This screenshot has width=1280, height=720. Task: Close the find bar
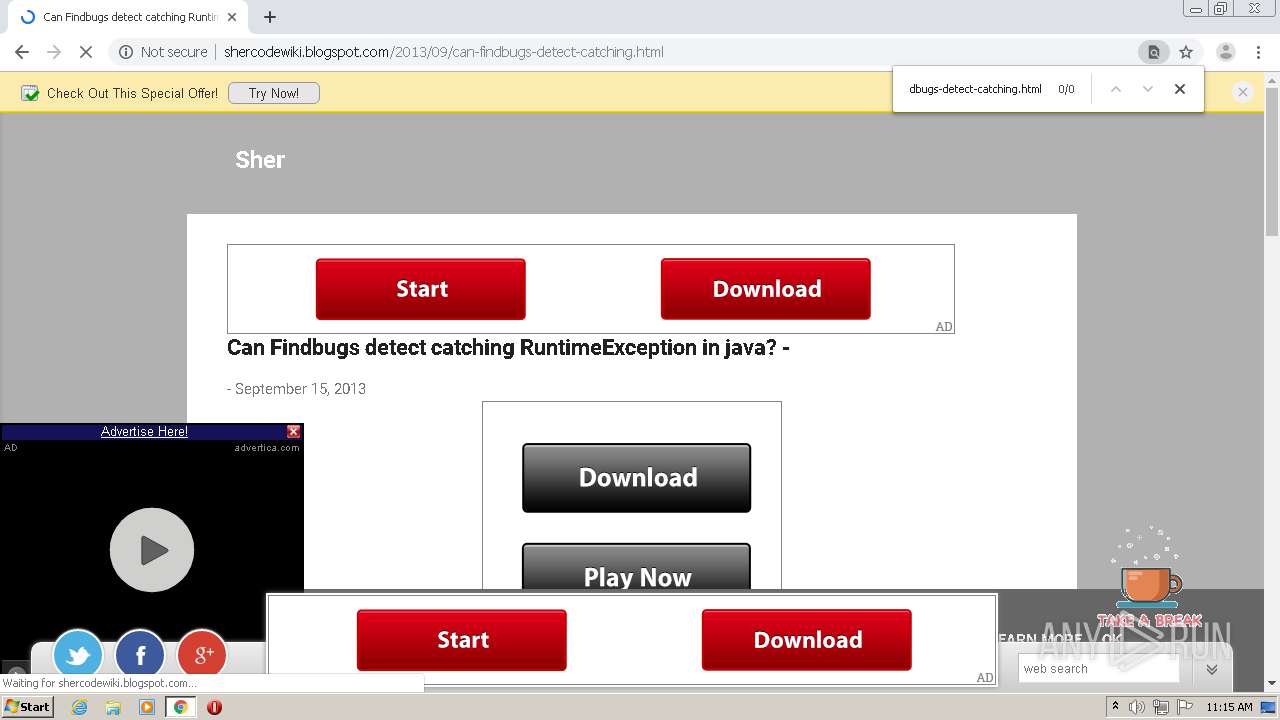pyautogui.click(x=1180, y=89)
